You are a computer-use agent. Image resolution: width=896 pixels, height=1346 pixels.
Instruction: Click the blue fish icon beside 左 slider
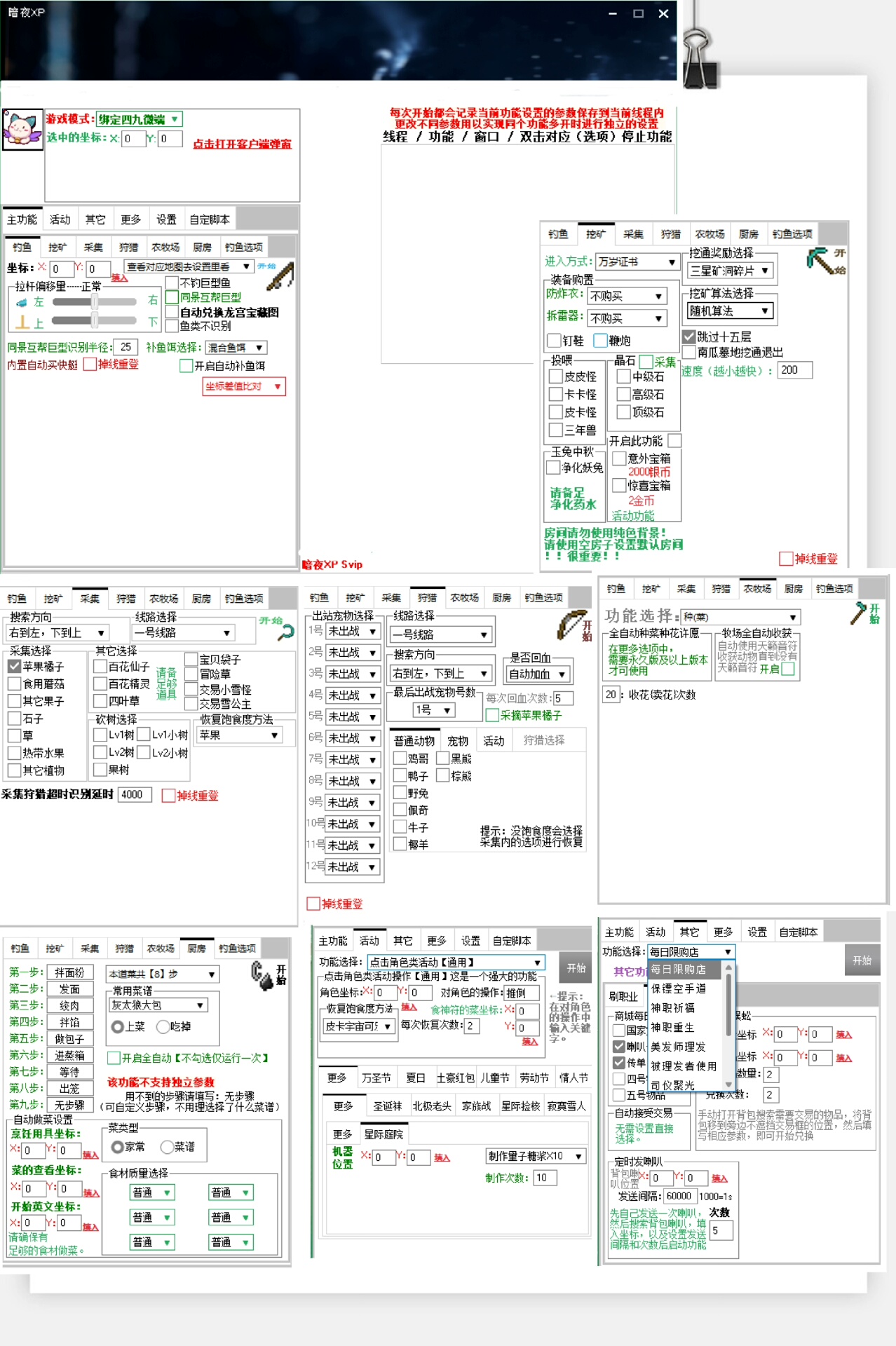click(22, 302)
